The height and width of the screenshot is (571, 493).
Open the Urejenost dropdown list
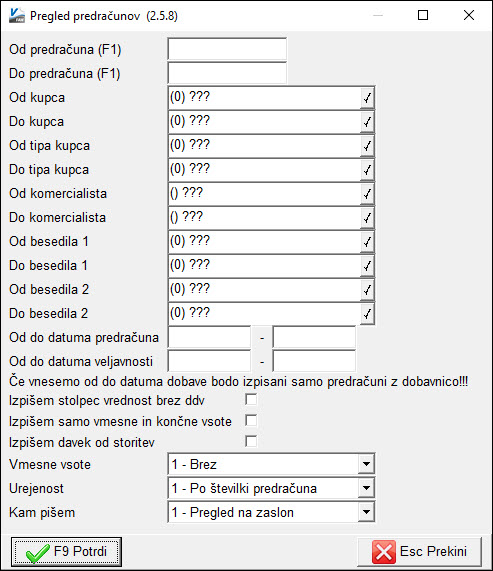[366, 488]
